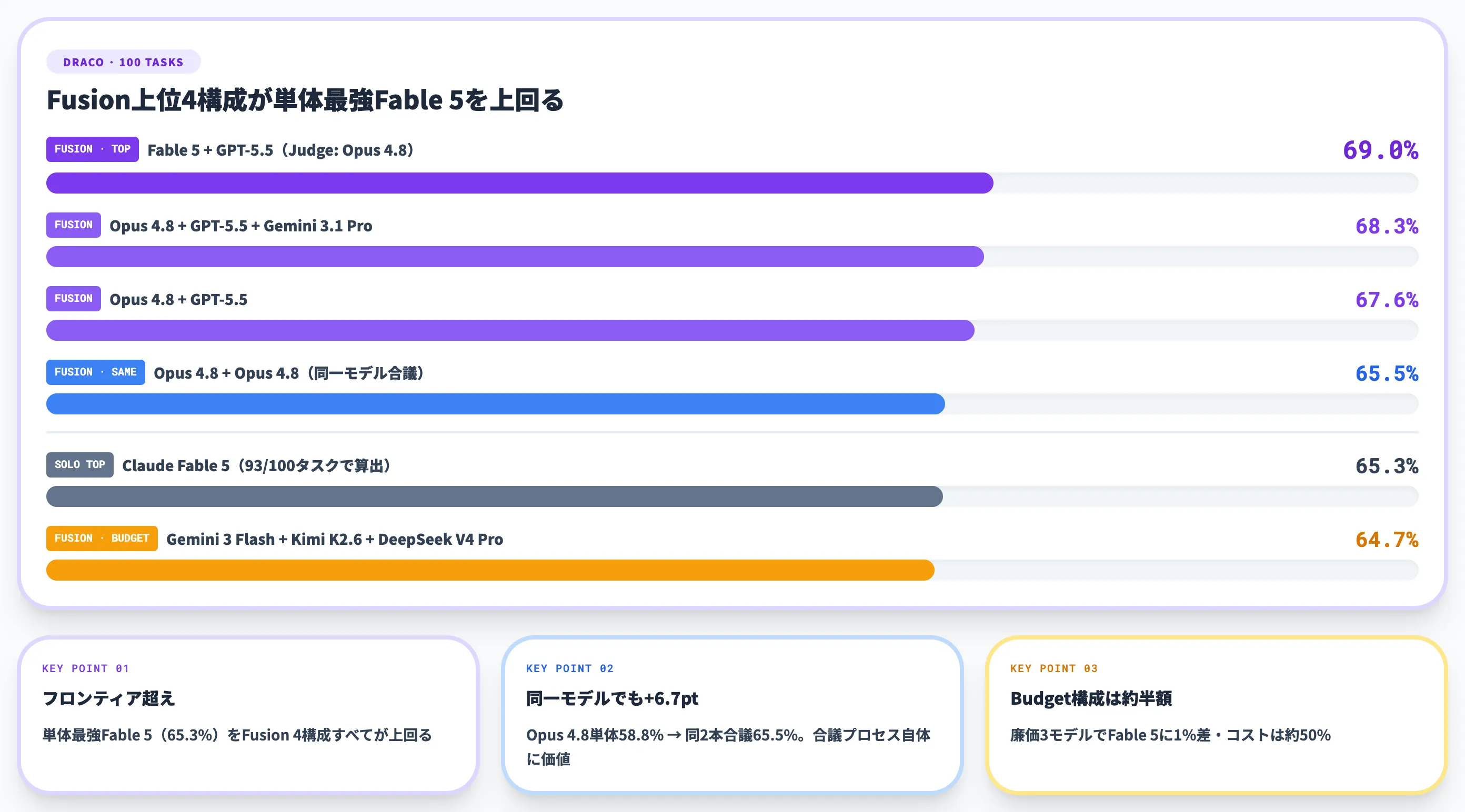The width and height of the screenshot is (1465, 812).
Task: Click the 'Budget構成は約半額' card title
Action: pos(1091,698)
